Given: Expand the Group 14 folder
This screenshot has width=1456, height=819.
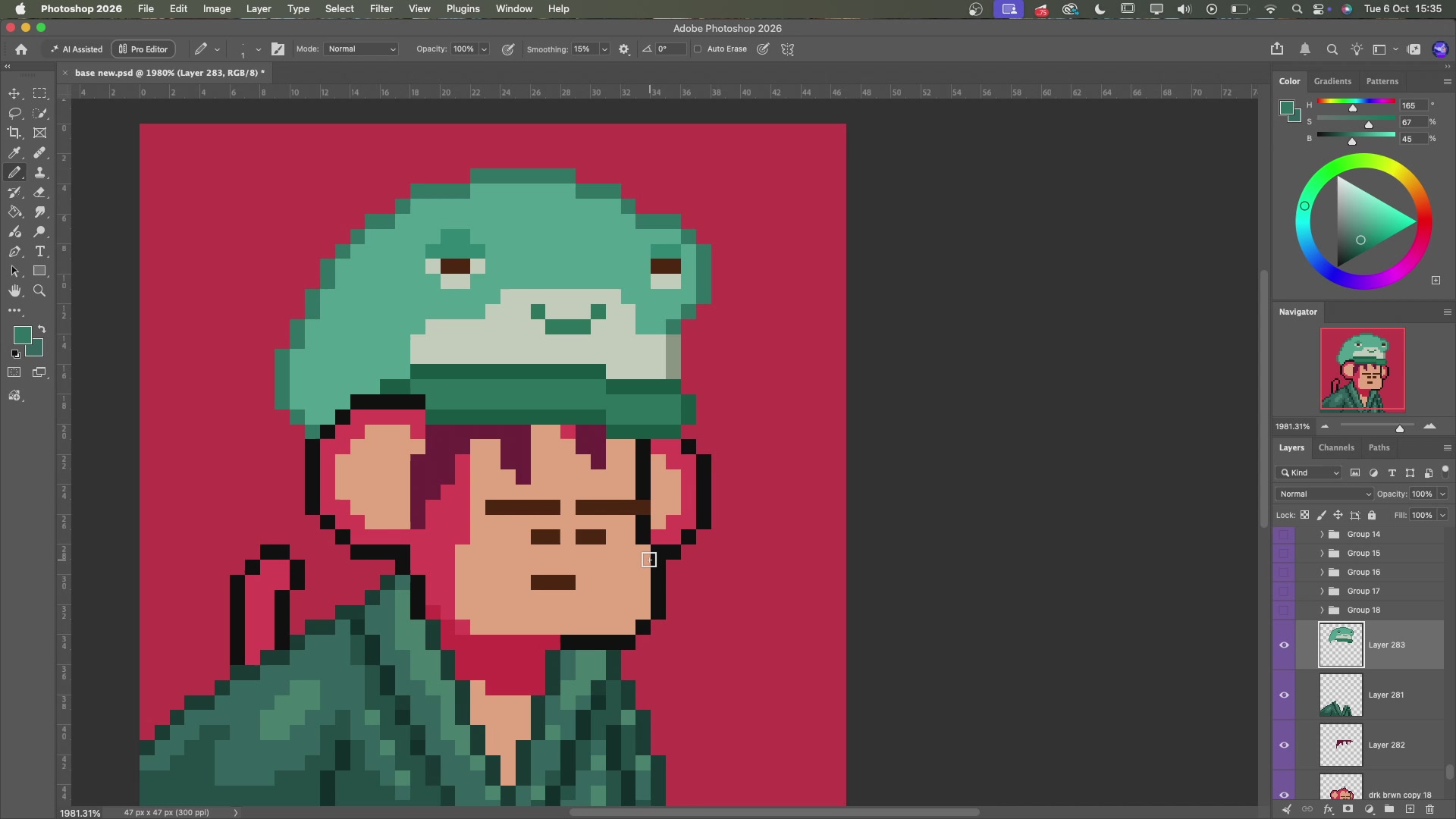Looking at the screenshot, I should pyautogui.click(x=1322, y=535).
